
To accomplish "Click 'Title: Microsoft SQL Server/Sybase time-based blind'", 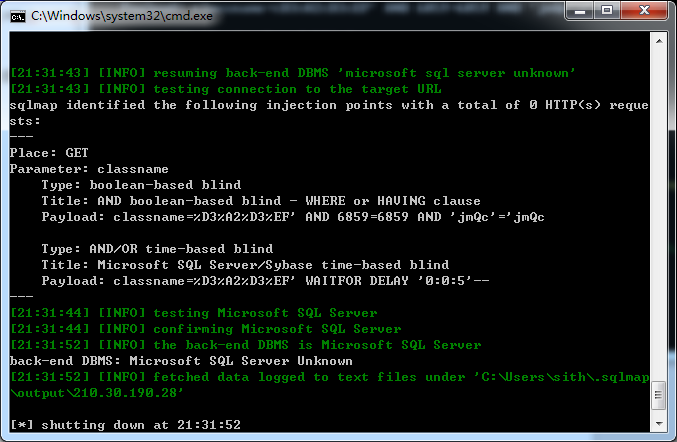I will click(245, 265).
